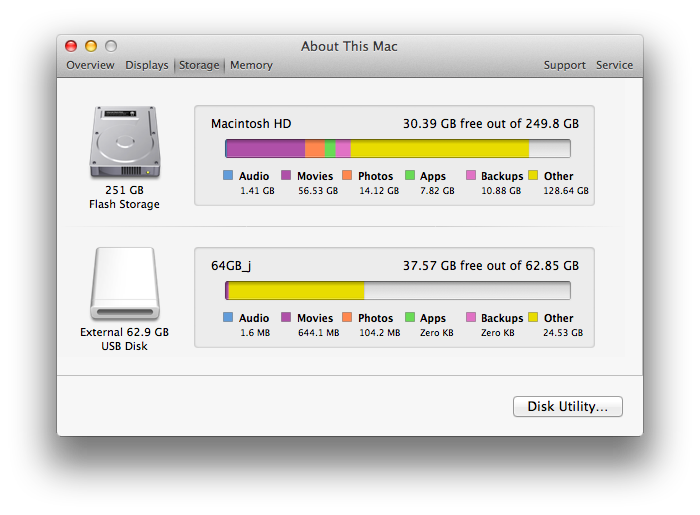The image size is (700, 515).
Task: Click the 7.82 GB Apps value
Action: tap(437, 191)
